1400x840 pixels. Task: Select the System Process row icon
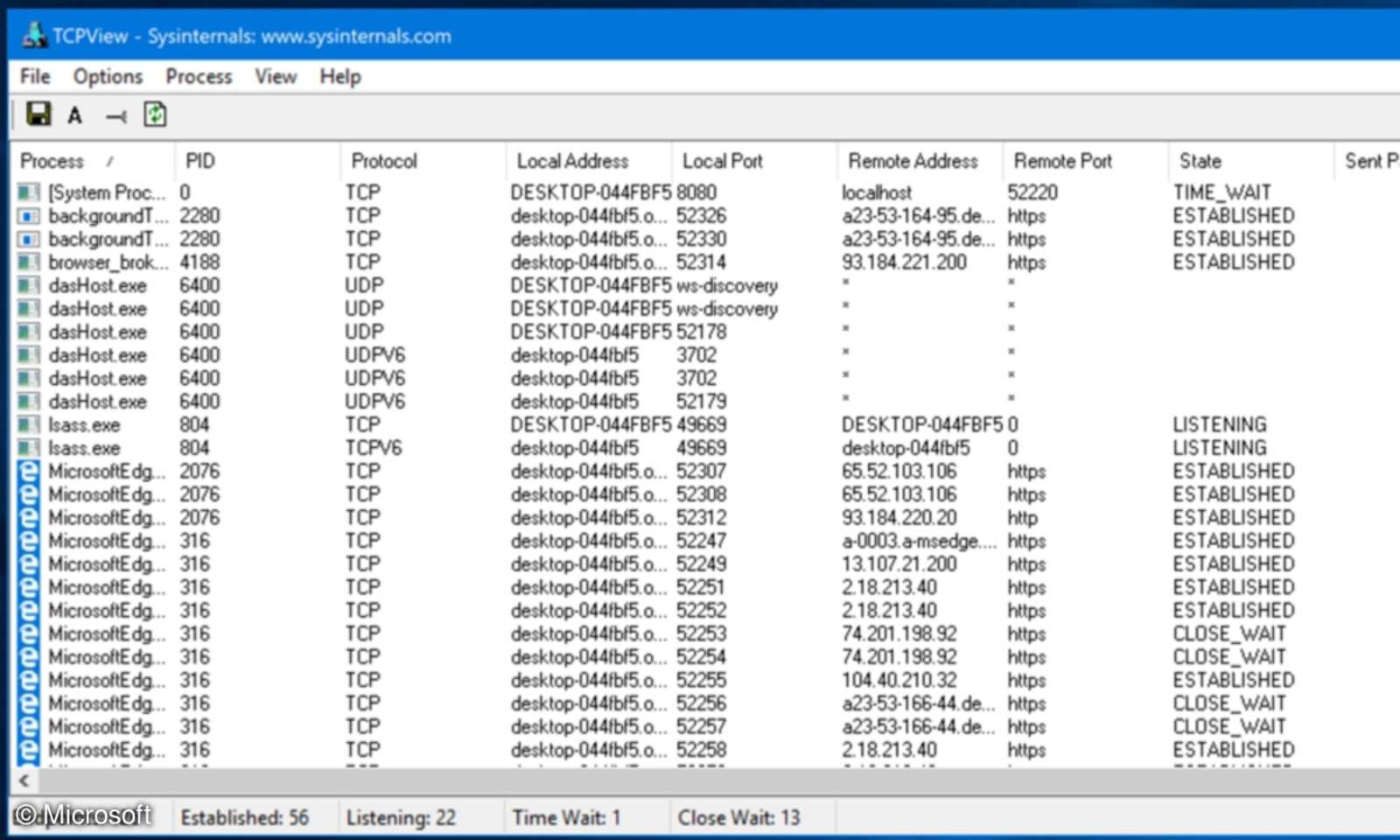(x=29, y=192)
